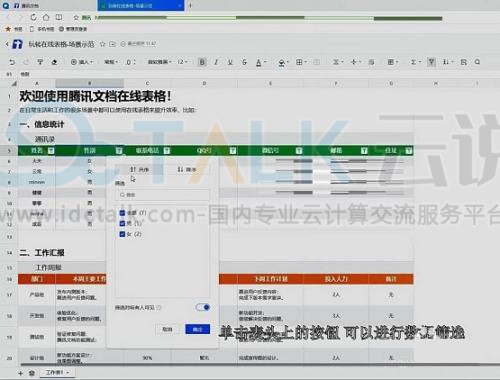Viewport: 500px width, 380px height.
Task: Select the 工作表1 sheet tab
Action: point(57,373)
